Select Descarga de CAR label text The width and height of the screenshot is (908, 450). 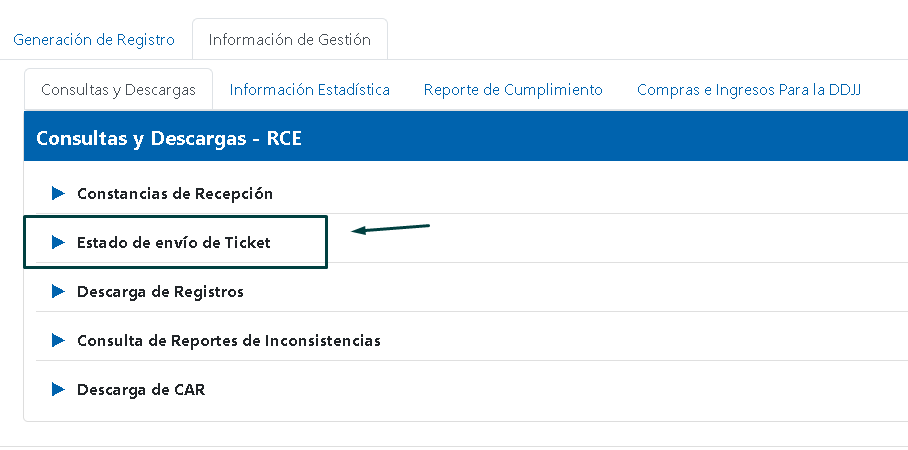(x=140, y=389)
